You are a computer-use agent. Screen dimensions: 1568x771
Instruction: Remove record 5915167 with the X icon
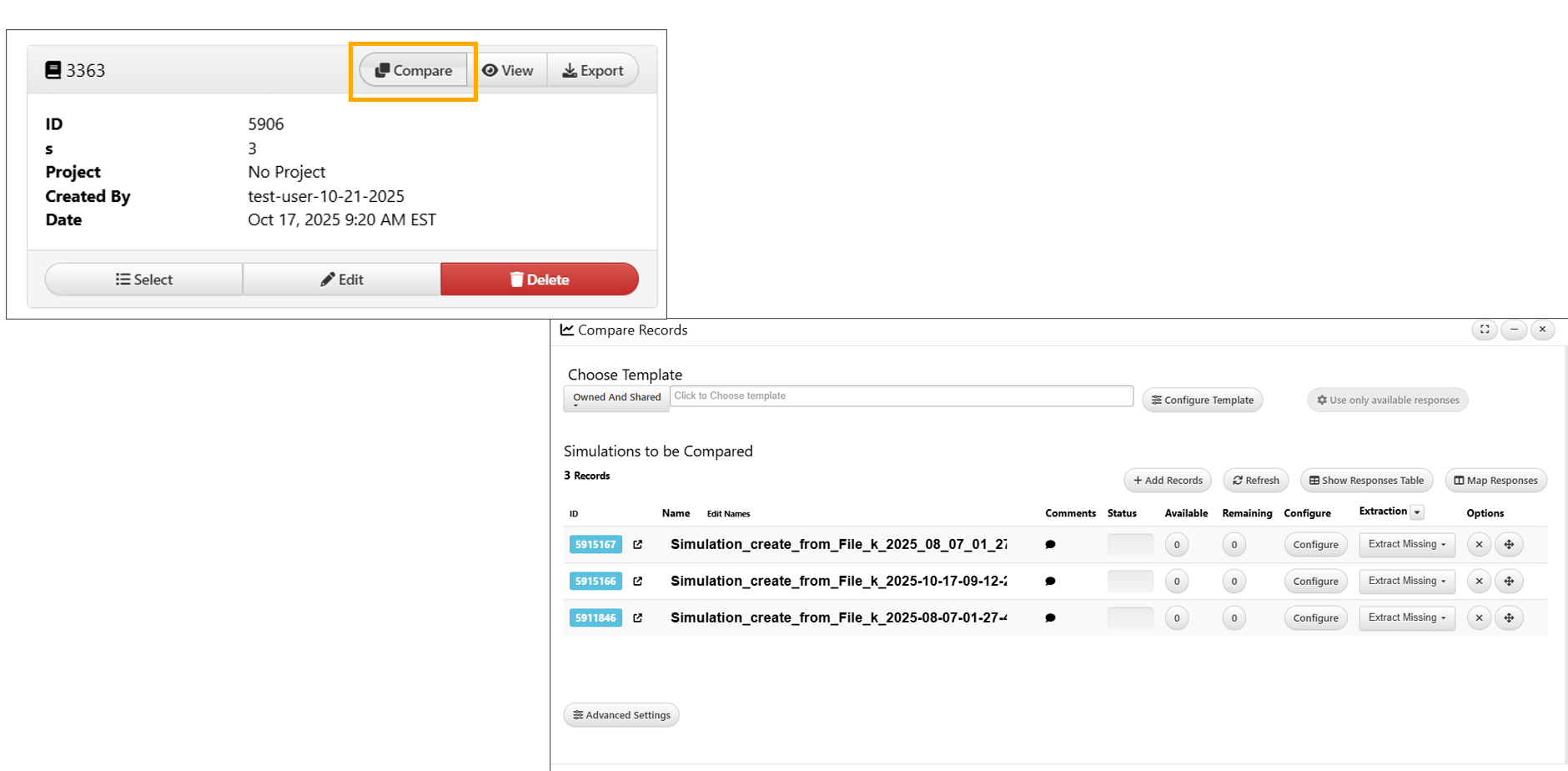click(x=1479, y=545)
